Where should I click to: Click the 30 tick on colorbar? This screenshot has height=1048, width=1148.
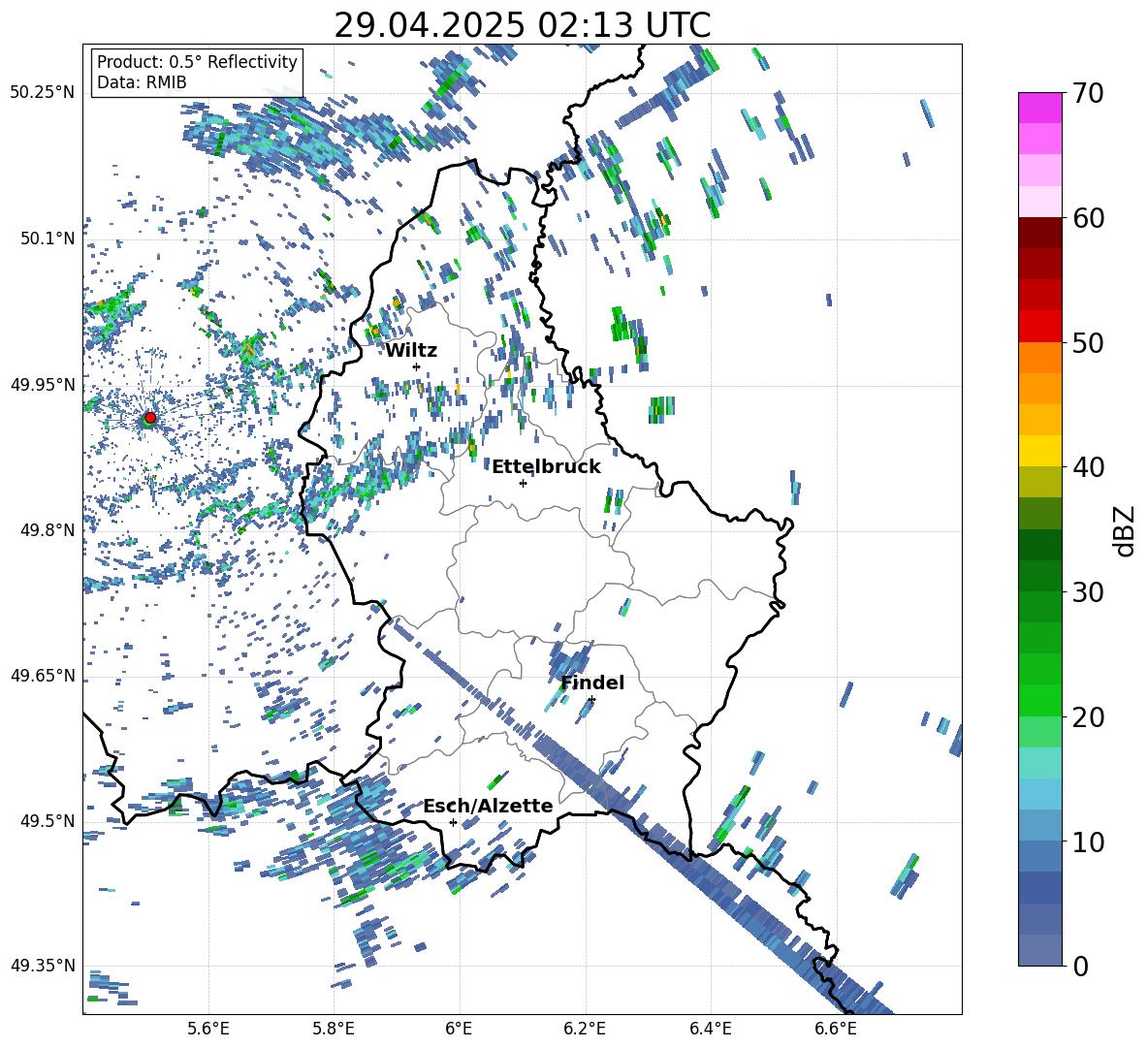1088,592
